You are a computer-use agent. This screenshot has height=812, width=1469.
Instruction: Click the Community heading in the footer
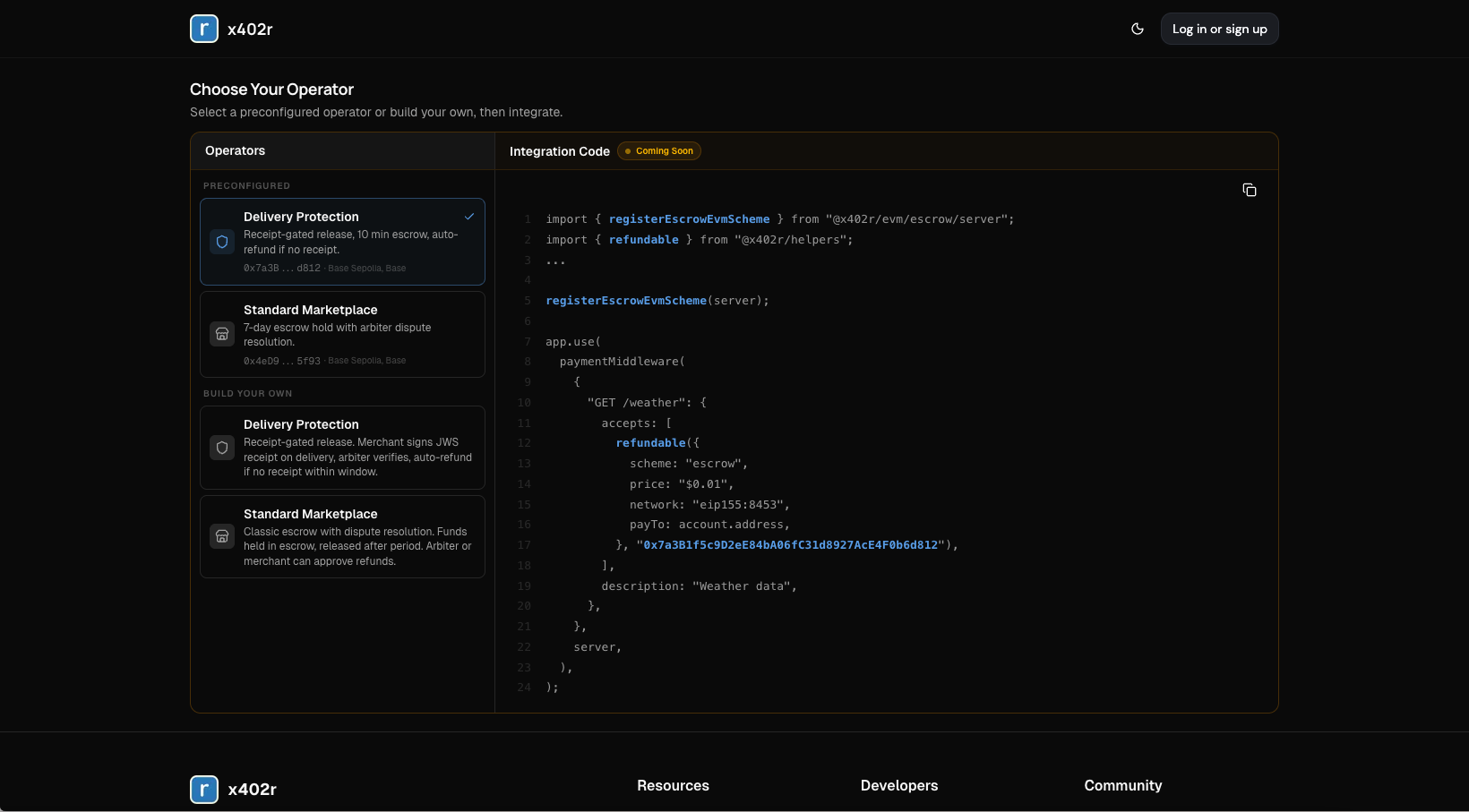click(x=1123, y=785)
